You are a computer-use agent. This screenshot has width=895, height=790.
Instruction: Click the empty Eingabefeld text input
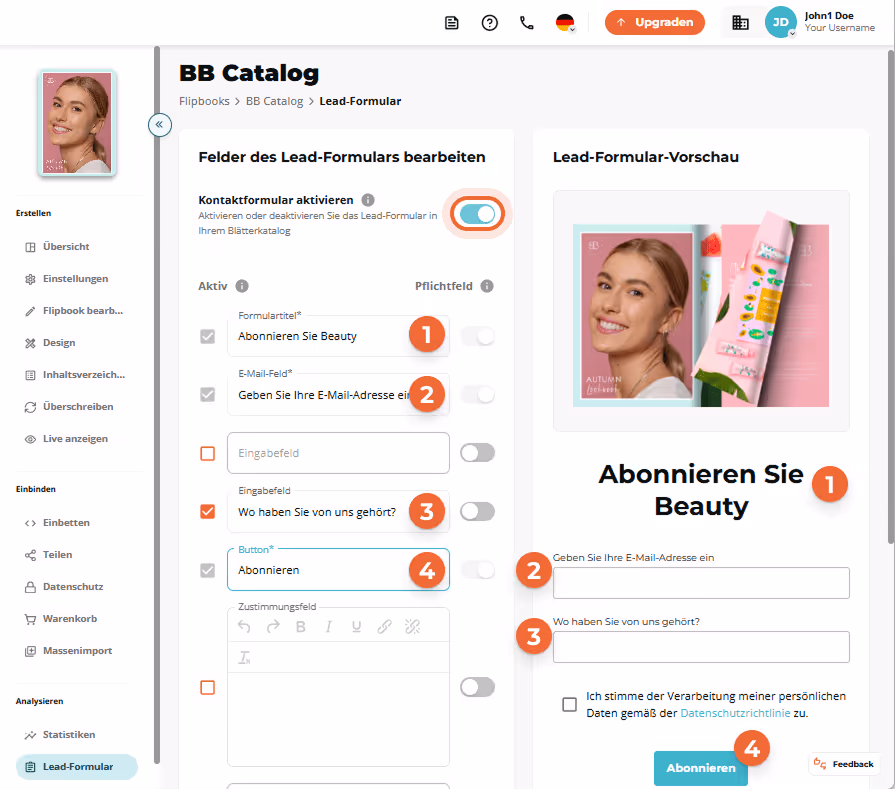coord(338,453)
